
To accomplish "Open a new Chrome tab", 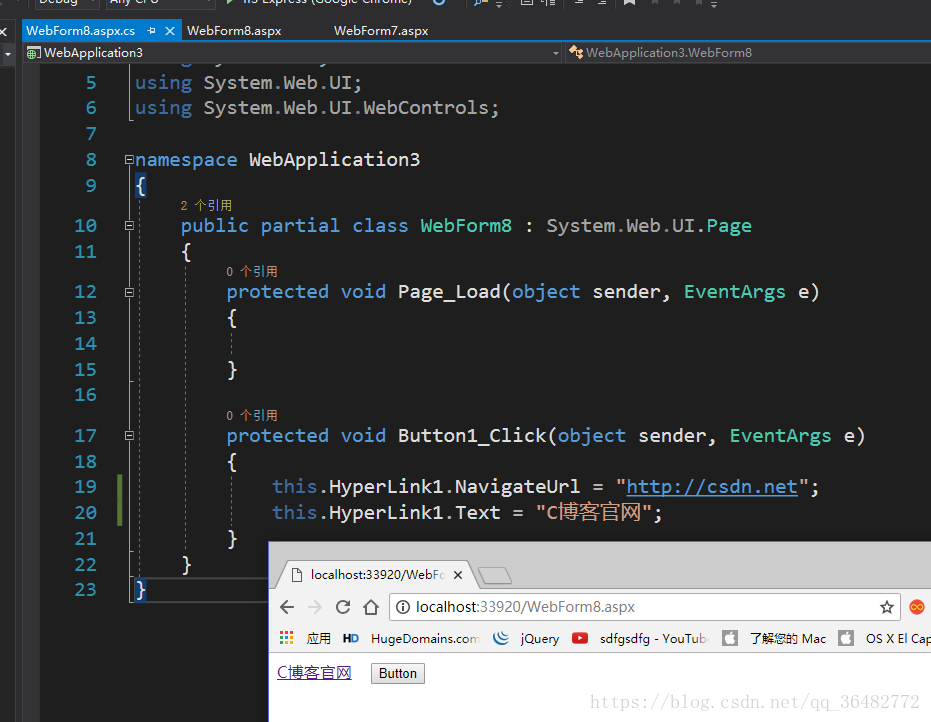I will click(495, 575).
